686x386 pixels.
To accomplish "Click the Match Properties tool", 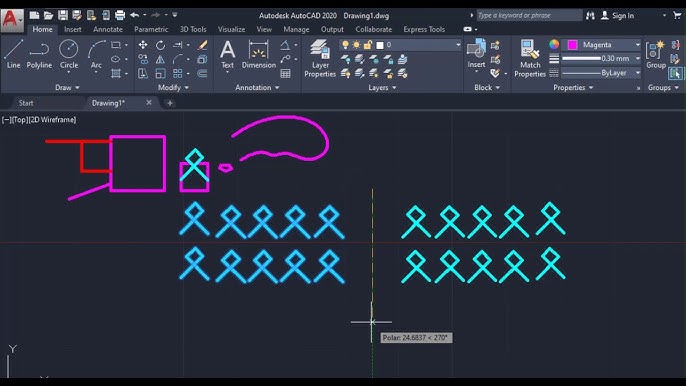I will click(x=530, y=58).
